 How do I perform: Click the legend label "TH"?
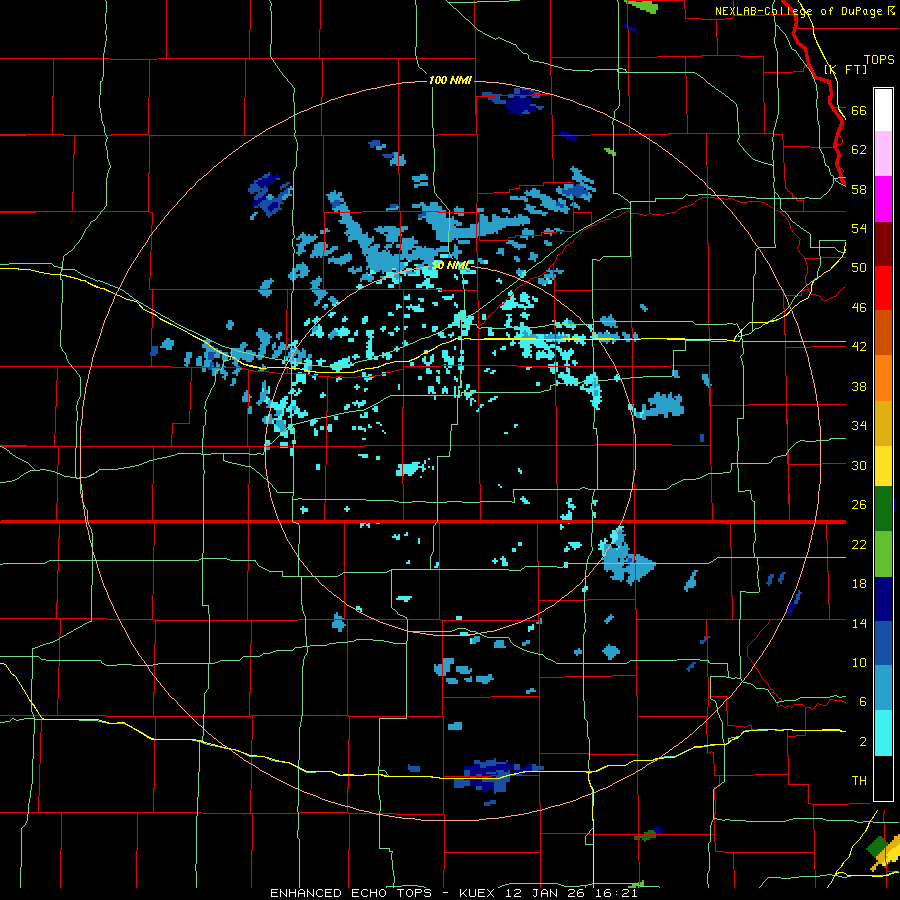pos(859,781)
